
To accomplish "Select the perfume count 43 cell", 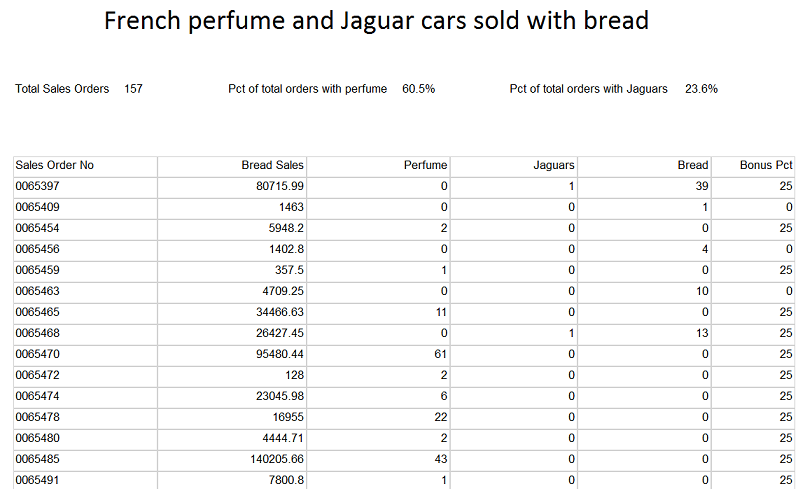I will coord(441,459).
